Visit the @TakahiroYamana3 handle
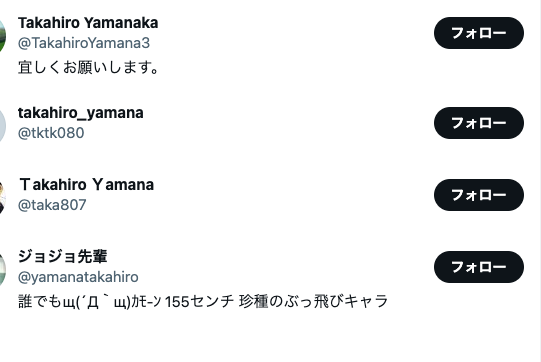Viewport: 541px width, 362px height. (x=84, y=43)
